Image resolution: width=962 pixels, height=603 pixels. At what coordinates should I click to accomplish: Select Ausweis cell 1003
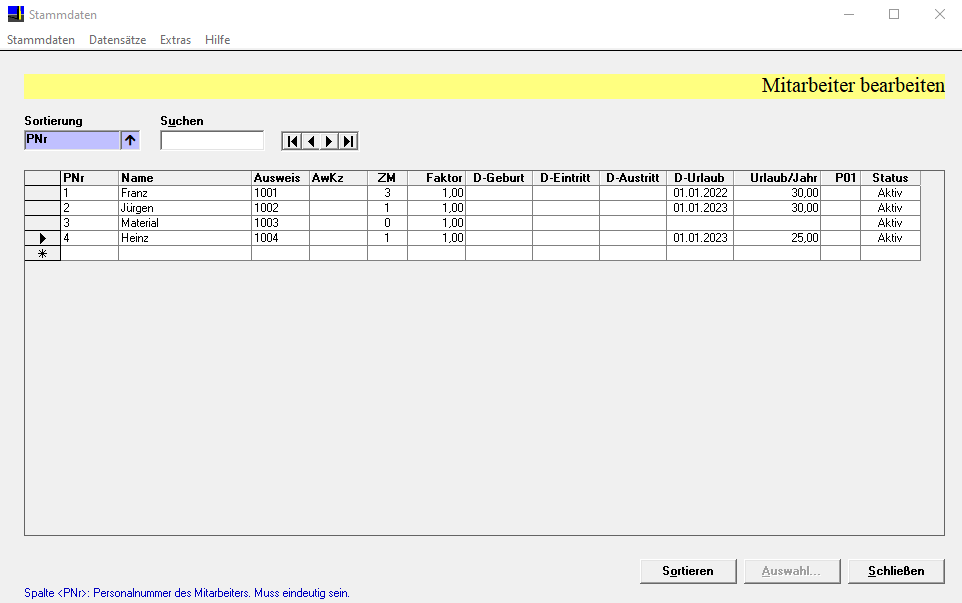point(280,223)
